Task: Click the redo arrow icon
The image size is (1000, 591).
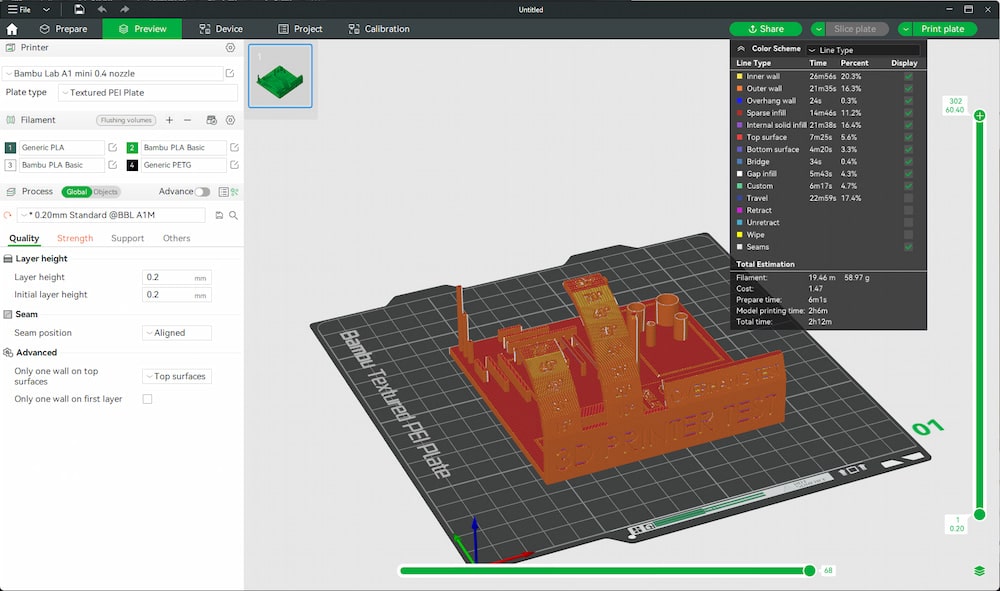Action: click(x=124, y=10)
